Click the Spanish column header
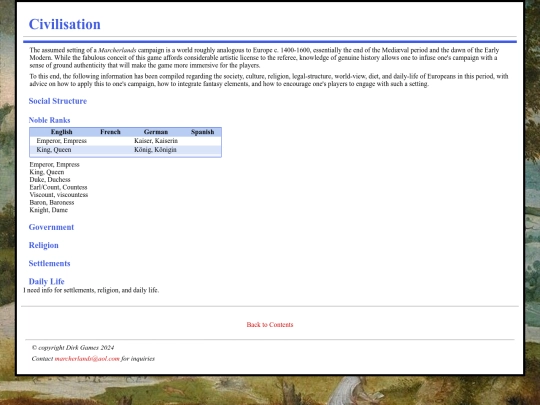Image resolution: width=540 pixels, height=405 pixels. point(202,132)
